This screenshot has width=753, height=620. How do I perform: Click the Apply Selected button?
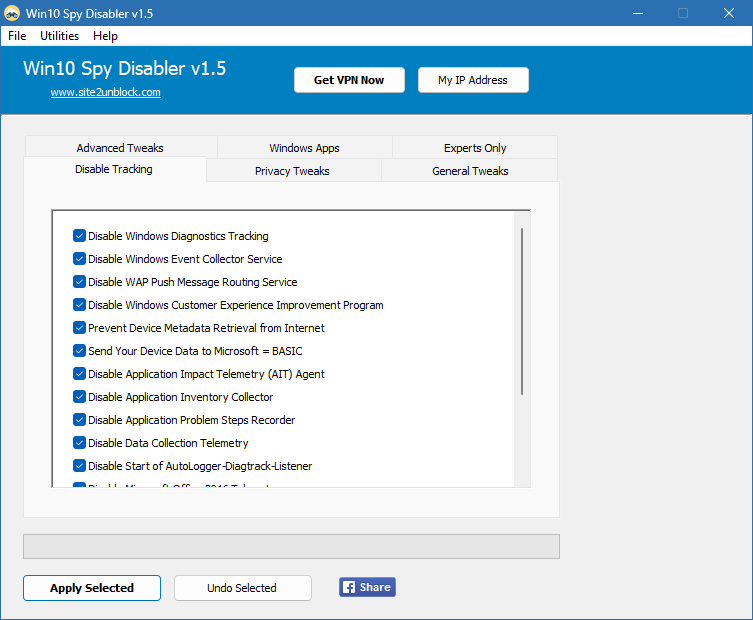(92, 588)
